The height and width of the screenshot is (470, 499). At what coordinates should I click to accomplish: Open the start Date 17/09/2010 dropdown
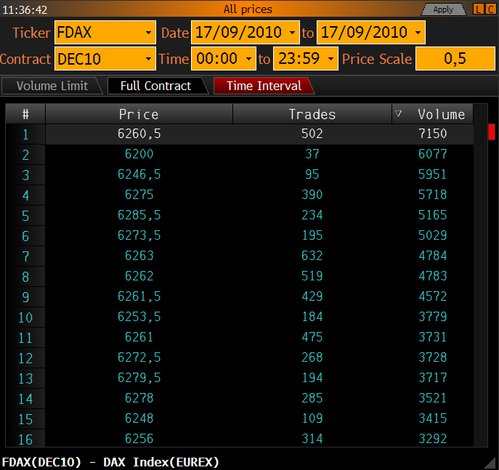(x=245, y=32)
